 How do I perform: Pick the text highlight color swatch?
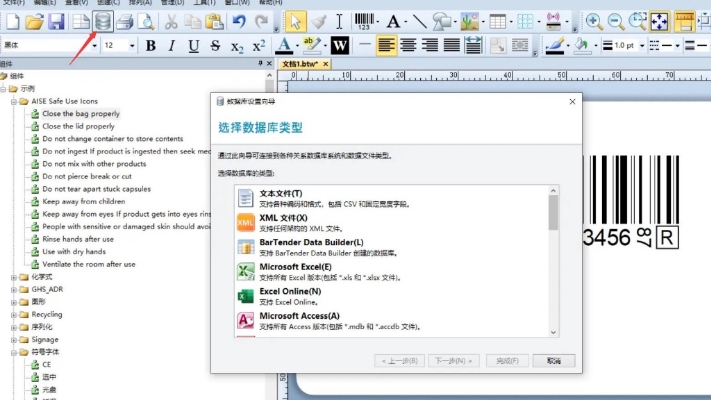point(312,46)
